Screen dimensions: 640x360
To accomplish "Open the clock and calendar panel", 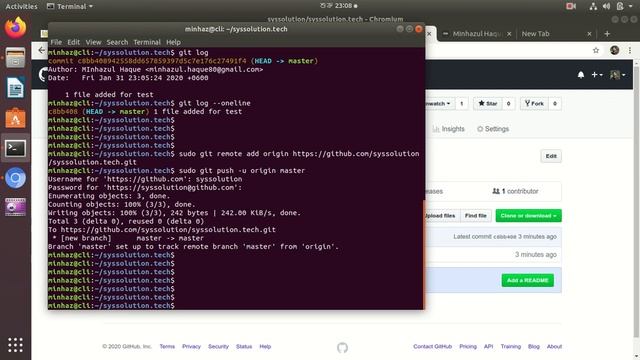I will point(338,6).
